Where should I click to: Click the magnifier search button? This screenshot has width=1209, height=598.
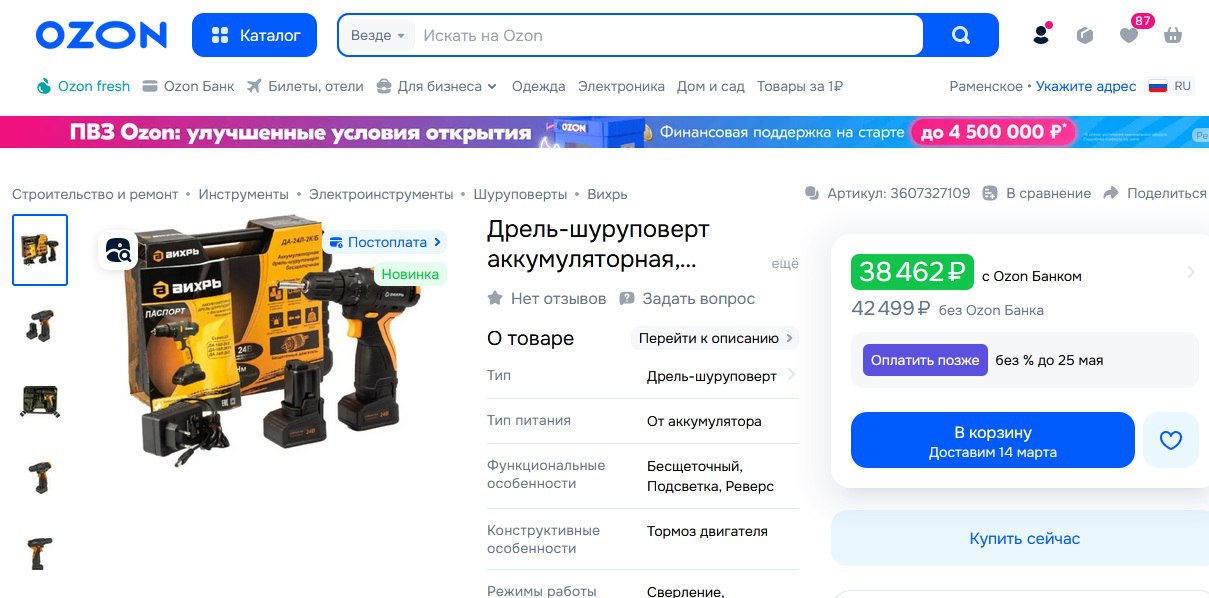pos(960,35)
